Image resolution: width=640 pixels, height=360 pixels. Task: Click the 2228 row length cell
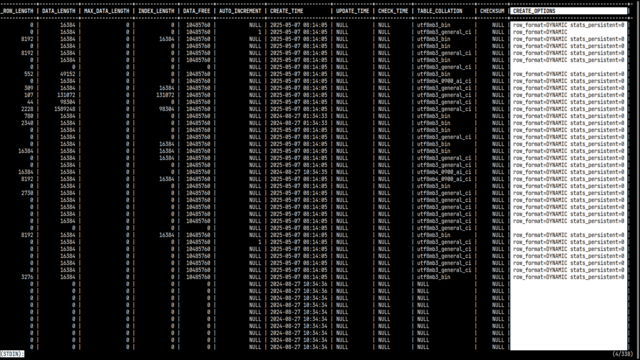27,109
